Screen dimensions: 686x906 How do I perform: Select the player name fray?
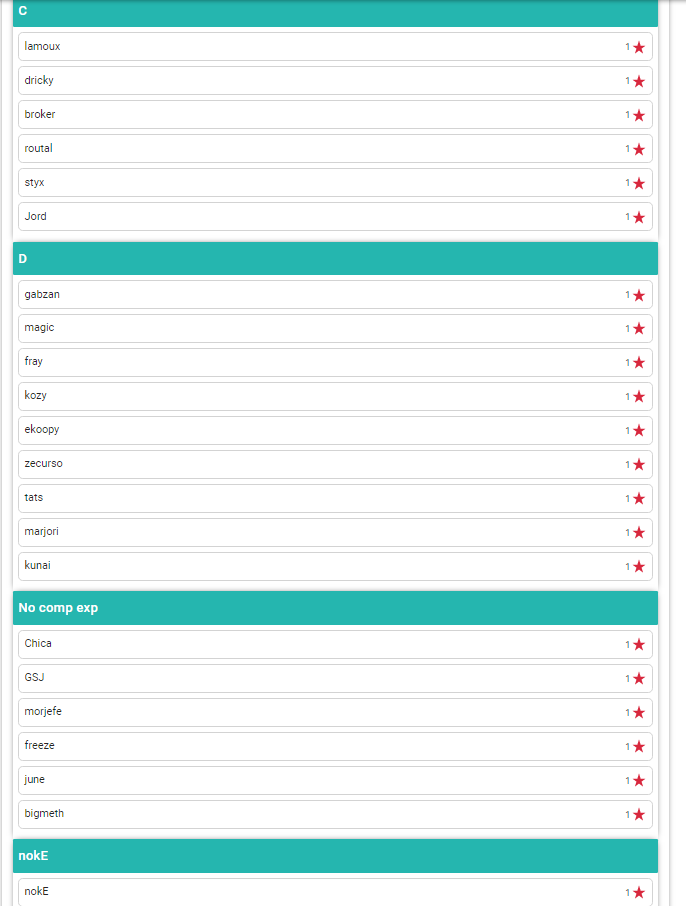click(34, 361)
